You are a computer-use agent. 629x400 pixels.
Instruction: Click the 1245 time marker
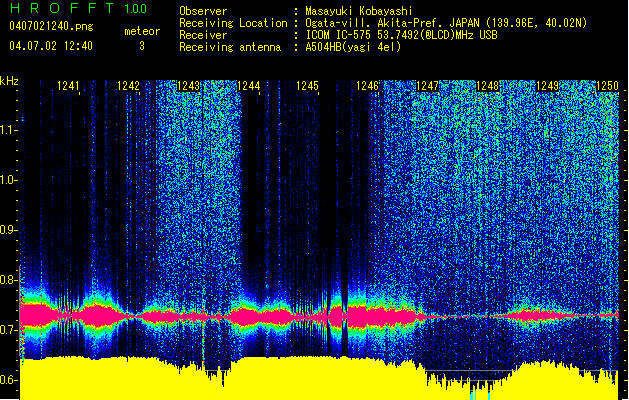click(308, 86)
